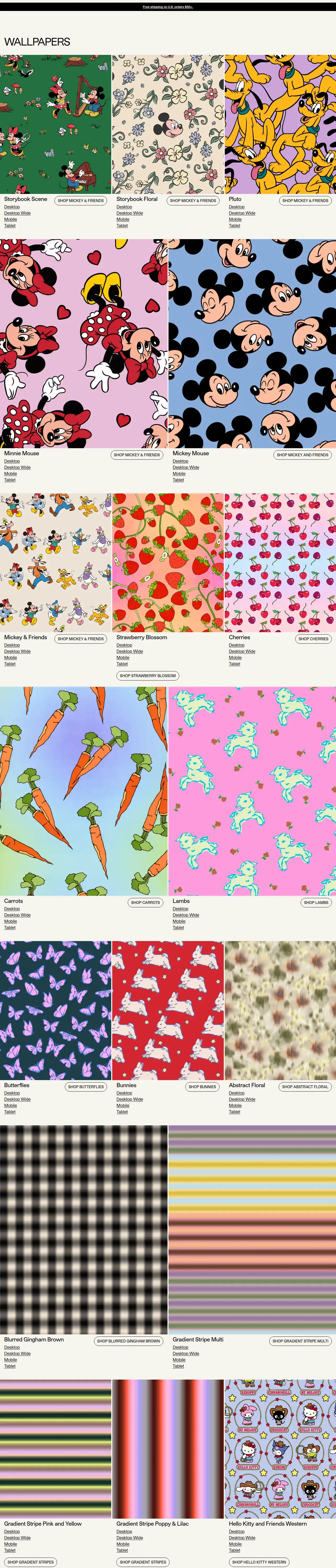Screen dimensions: 336x1568
Task: Download Bunnies Tablet wallpaper
Action: tap(122, 1111)
